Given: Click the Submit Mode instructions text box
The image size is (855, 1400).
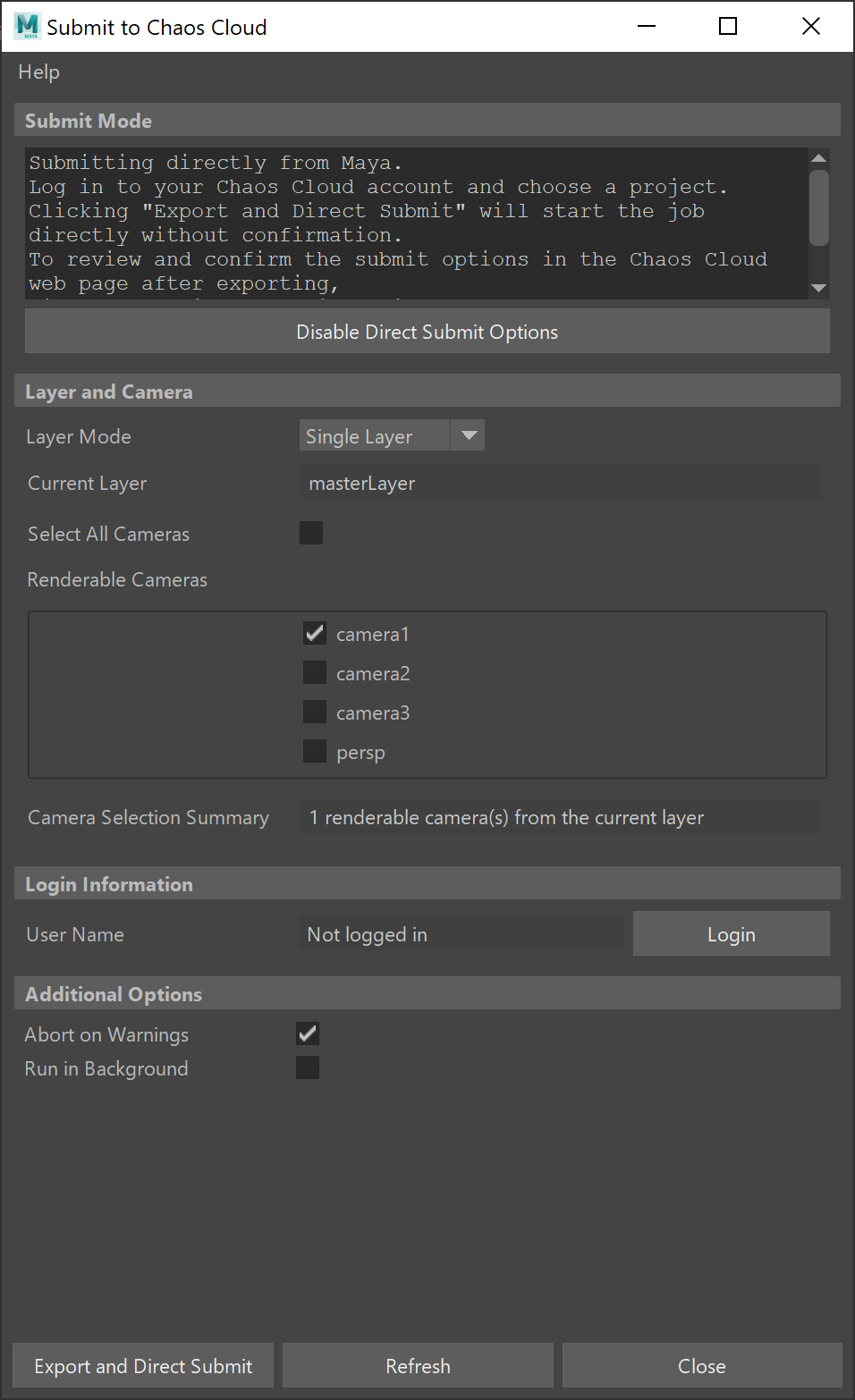Looking at the screenshot, I should tap(417, 223).
